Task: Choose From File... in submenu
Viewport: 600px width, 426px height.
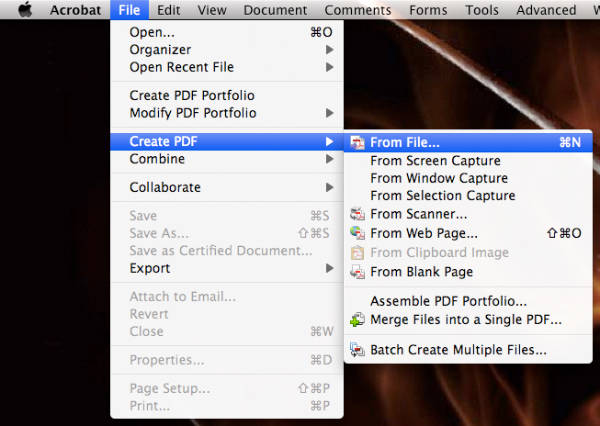Action: (468, 142)
